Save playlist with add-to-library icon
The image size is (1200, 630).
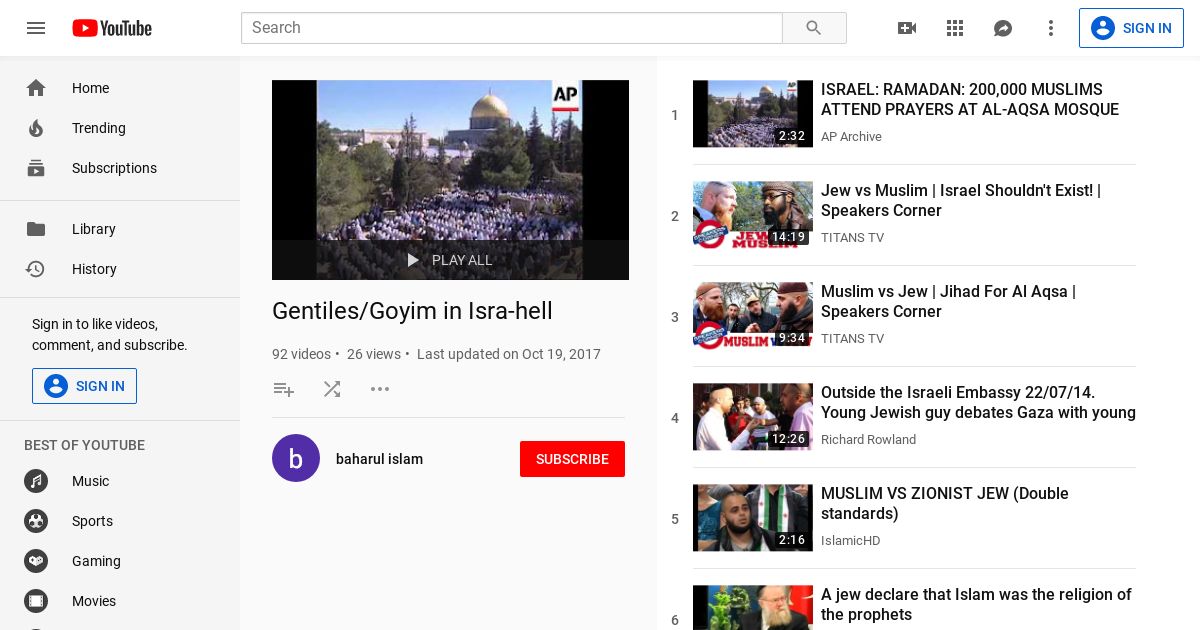(x=284, y=389)
